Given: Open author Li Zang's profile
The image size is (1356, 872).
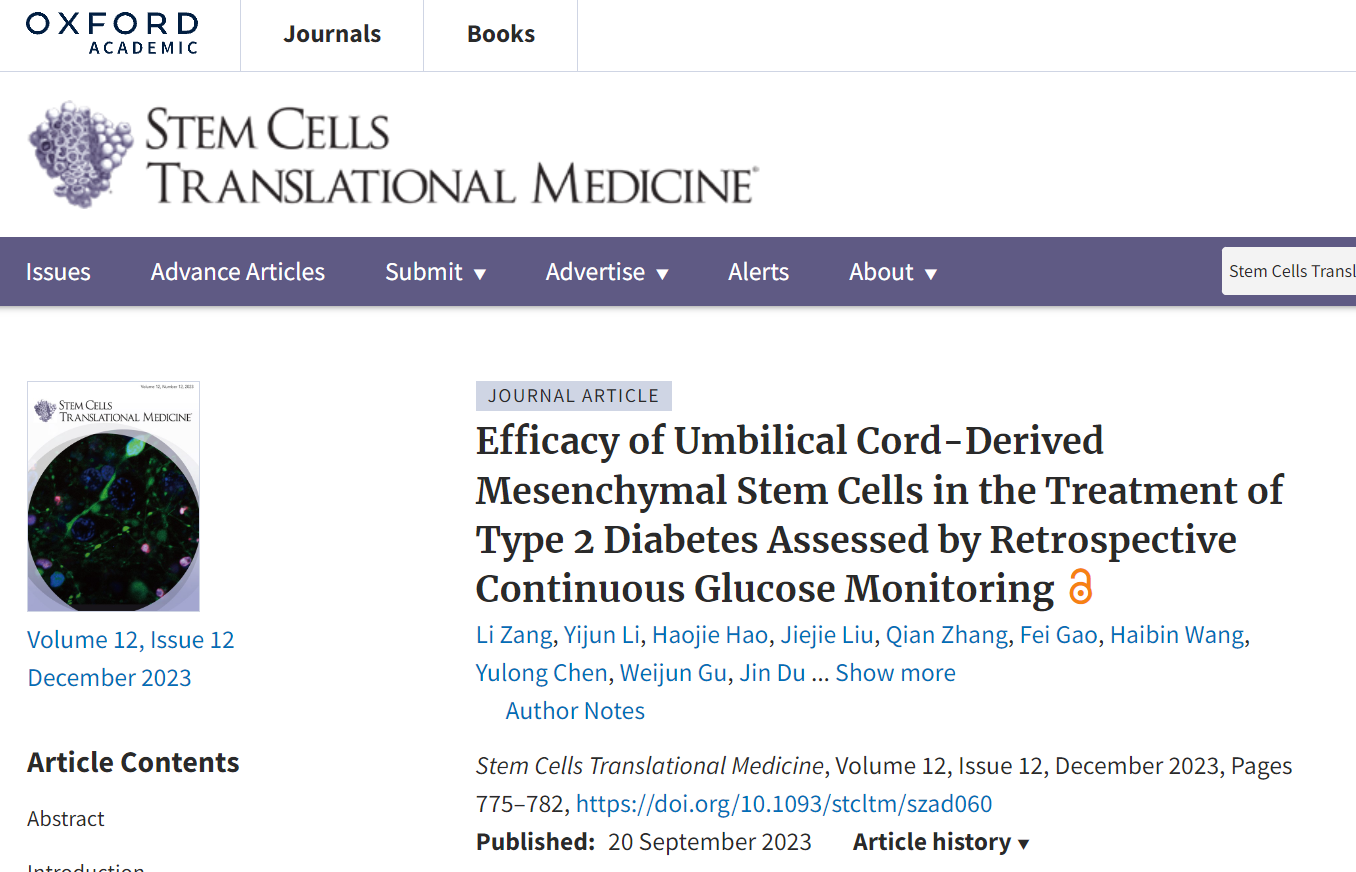Looking at the screenshot, I should point(513,635).
